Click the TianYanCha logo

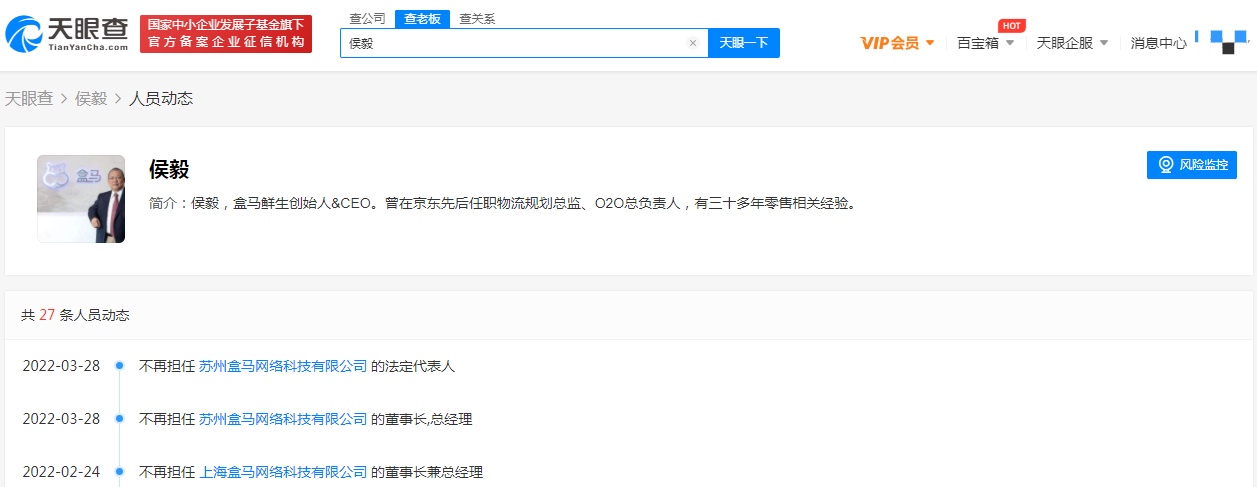pos(67,33)
